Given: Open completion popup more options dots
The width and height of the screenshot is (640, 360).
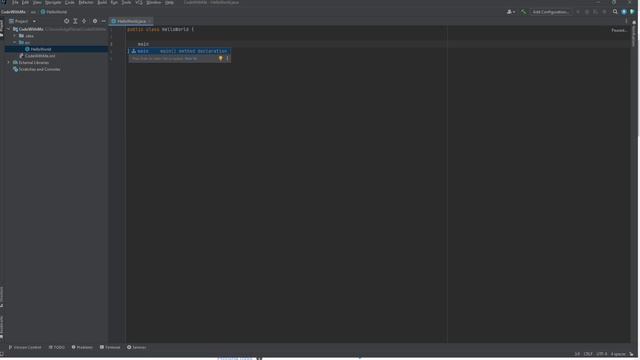Looking at the screenshot, I should pos(228,58).
